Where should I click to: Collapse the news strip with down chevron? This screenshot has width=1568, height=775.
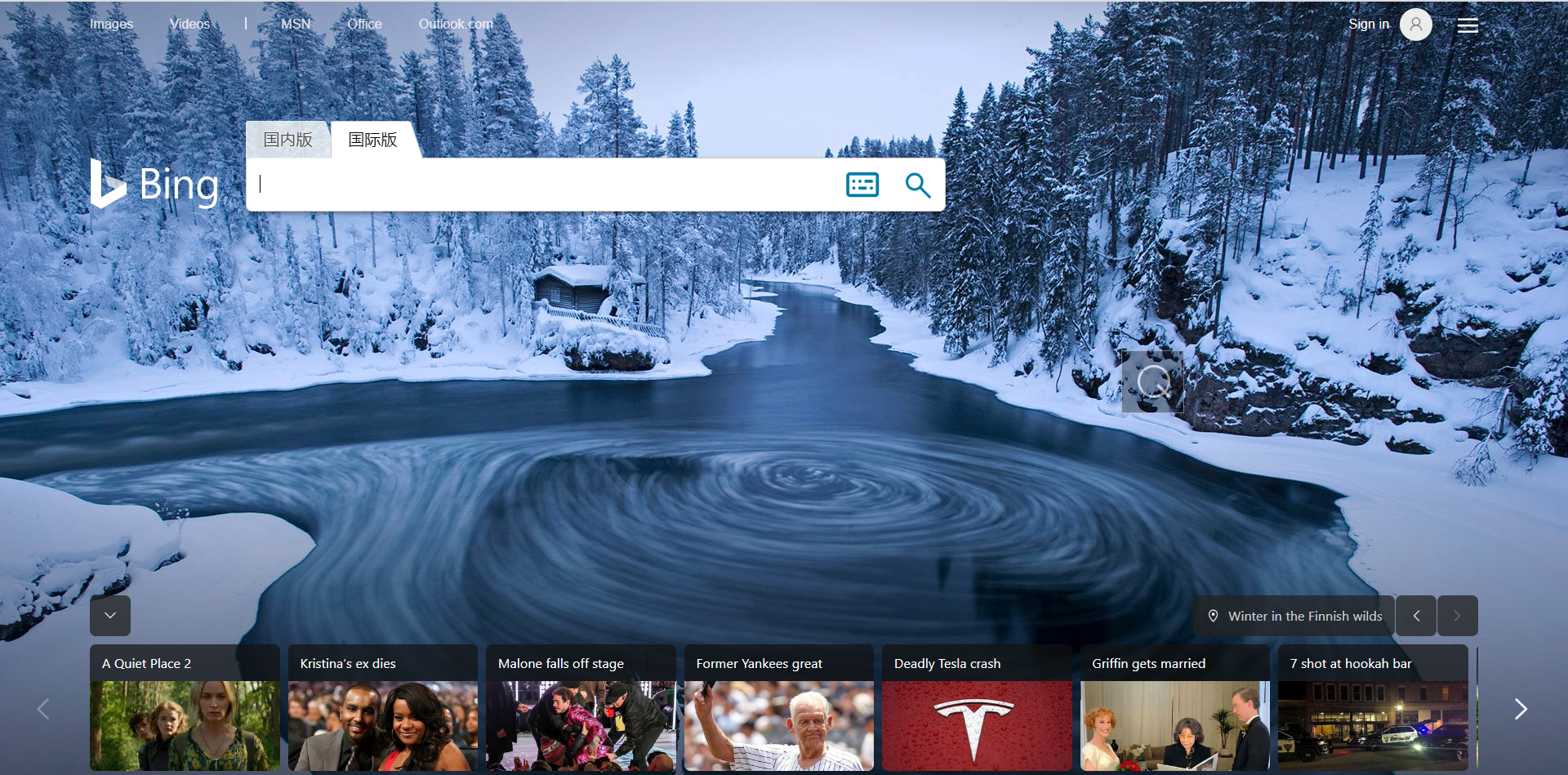(110, 616)
